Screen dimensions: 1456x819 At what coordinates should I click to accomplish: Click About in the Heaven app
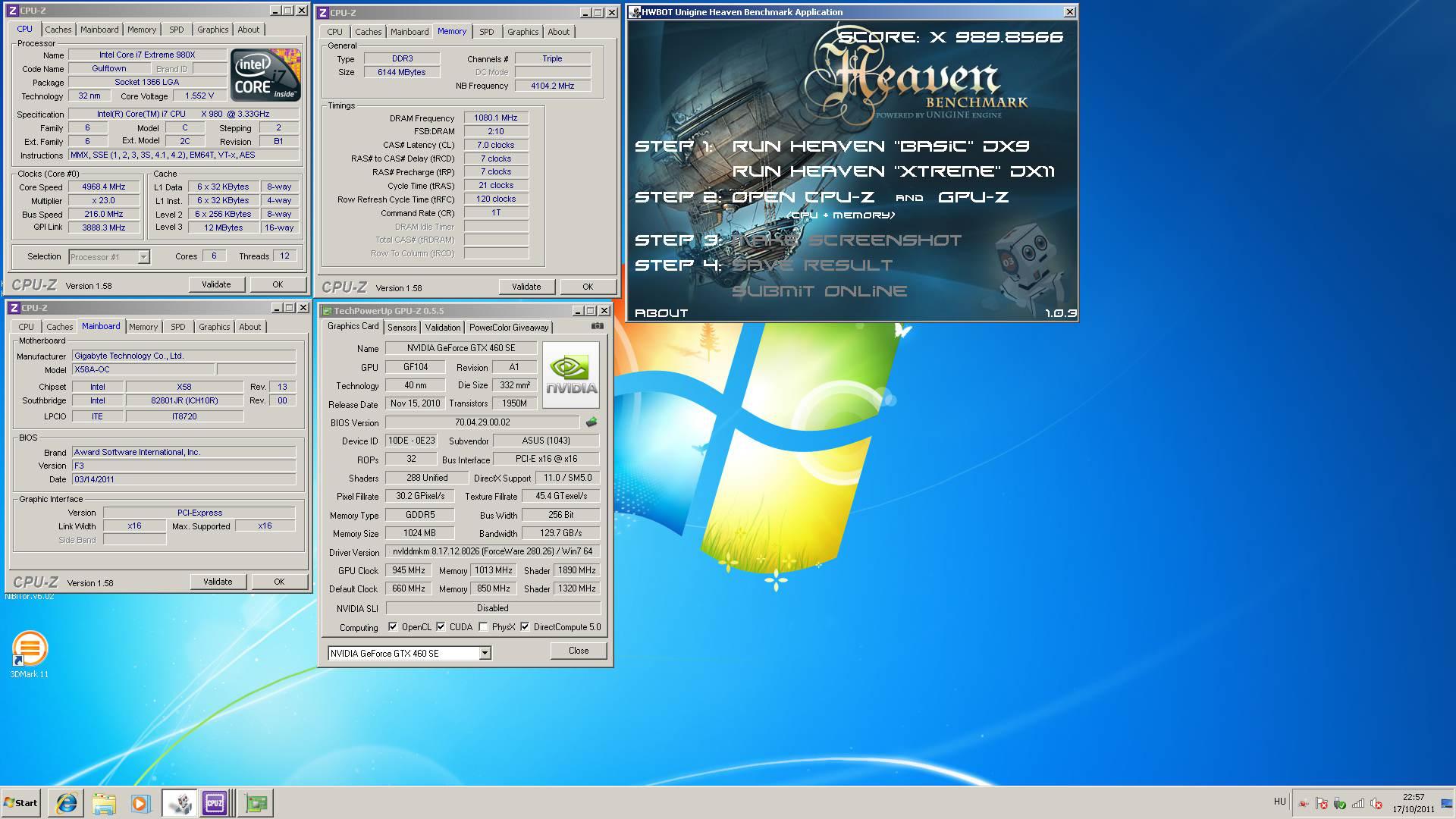tap(661, 313)
